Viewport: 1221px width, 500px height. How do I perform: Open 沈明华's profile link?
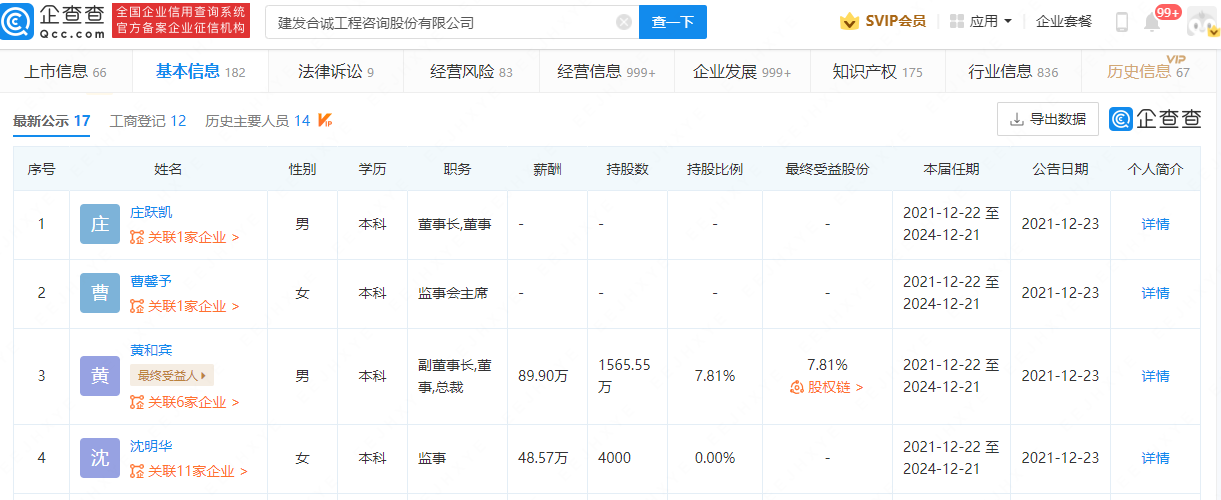pyautogui.click(x=151, y=446)
